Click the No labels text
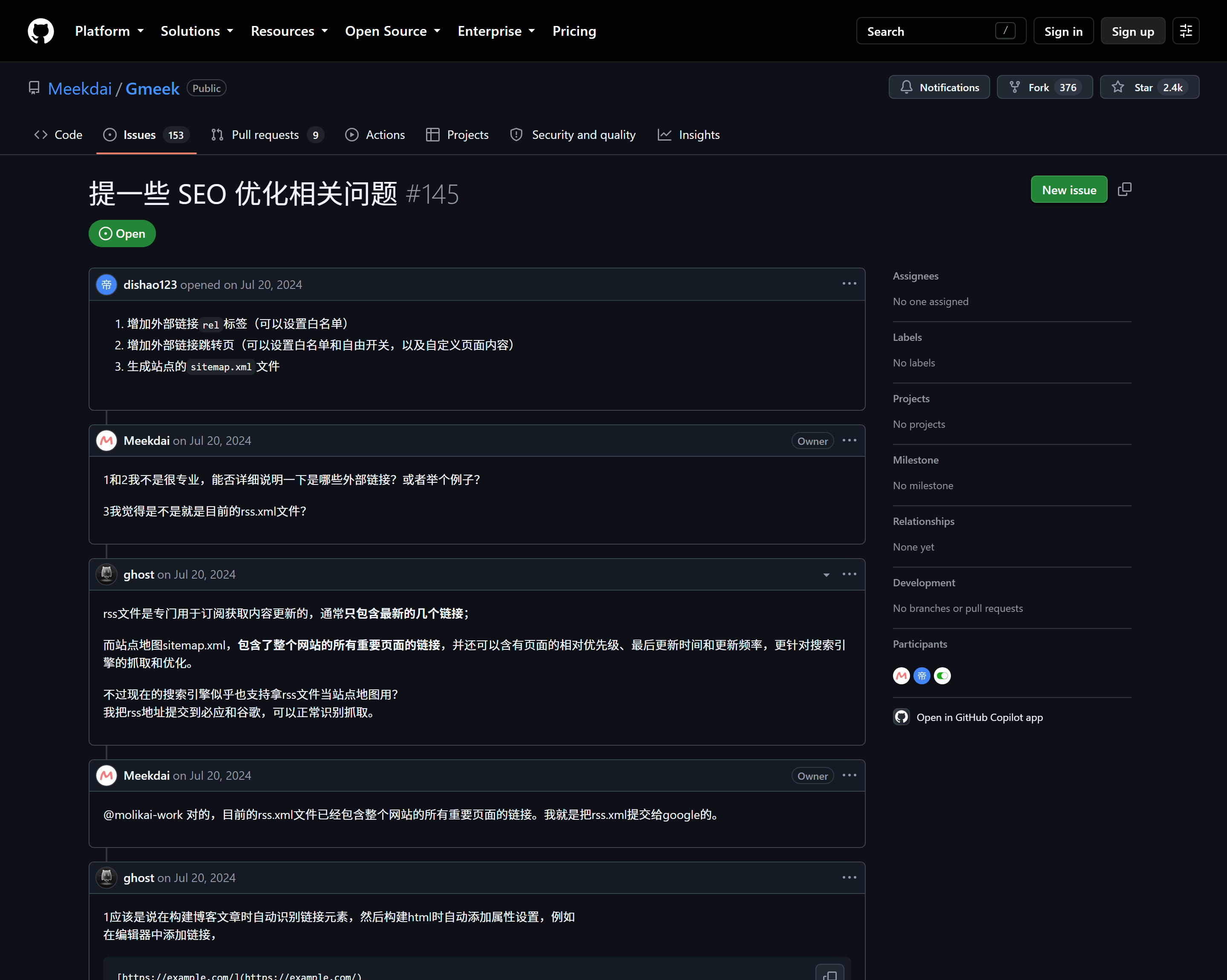1227x980 pixels. [x=913, y=363]
